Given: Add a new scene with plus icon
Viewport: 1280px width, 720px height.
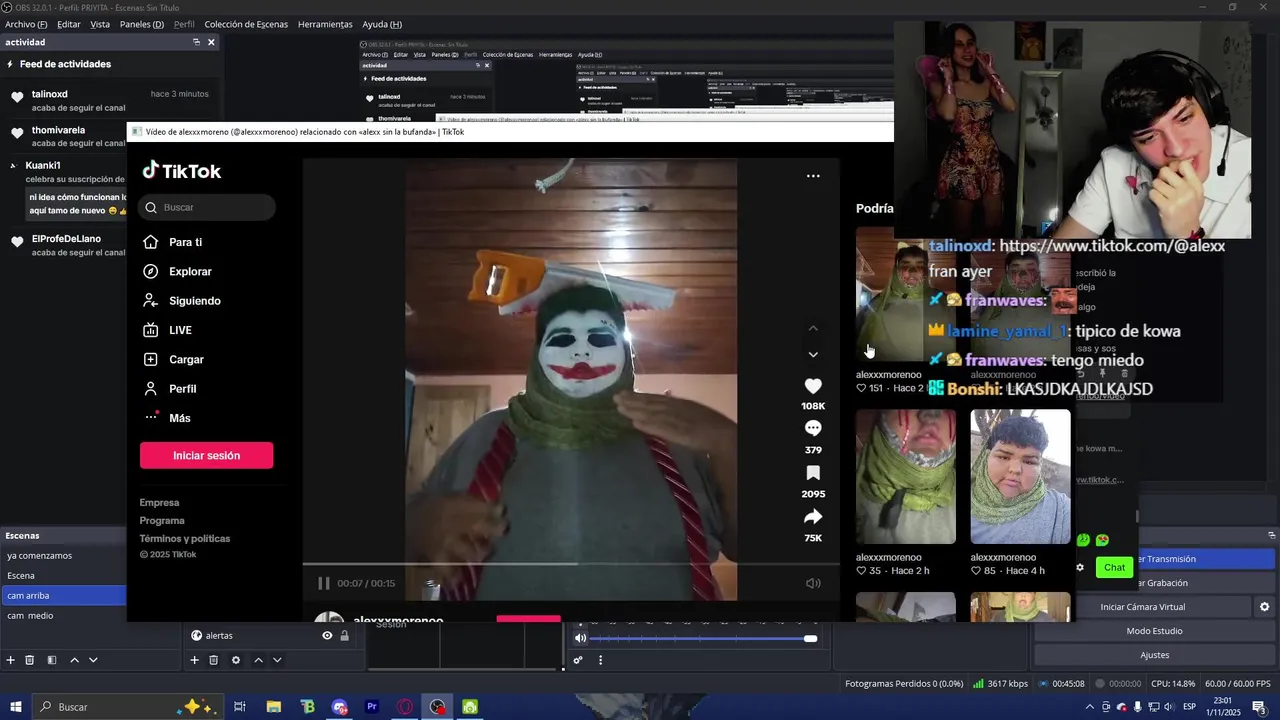Looking at the screenshot, I should point(11,660).
